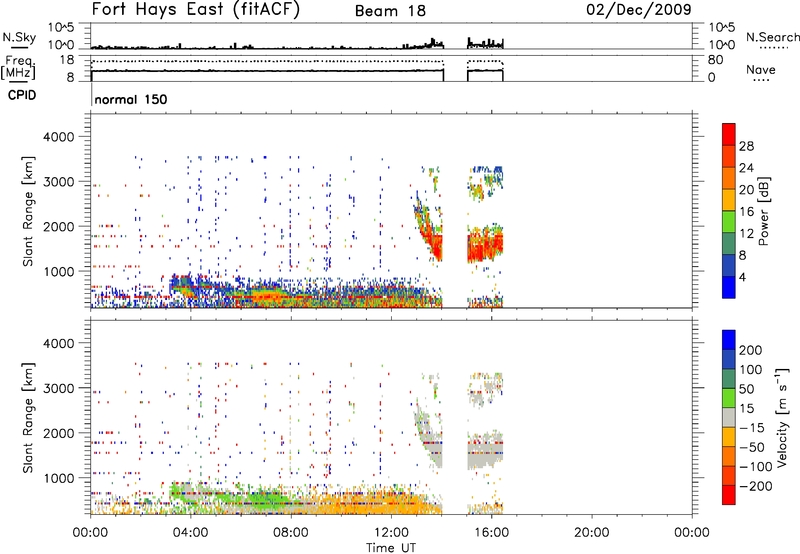Pick the light green 12–16 dB Power colorbar segment
The width and height of the screenshot is (800, 554).
pos(729,221)
